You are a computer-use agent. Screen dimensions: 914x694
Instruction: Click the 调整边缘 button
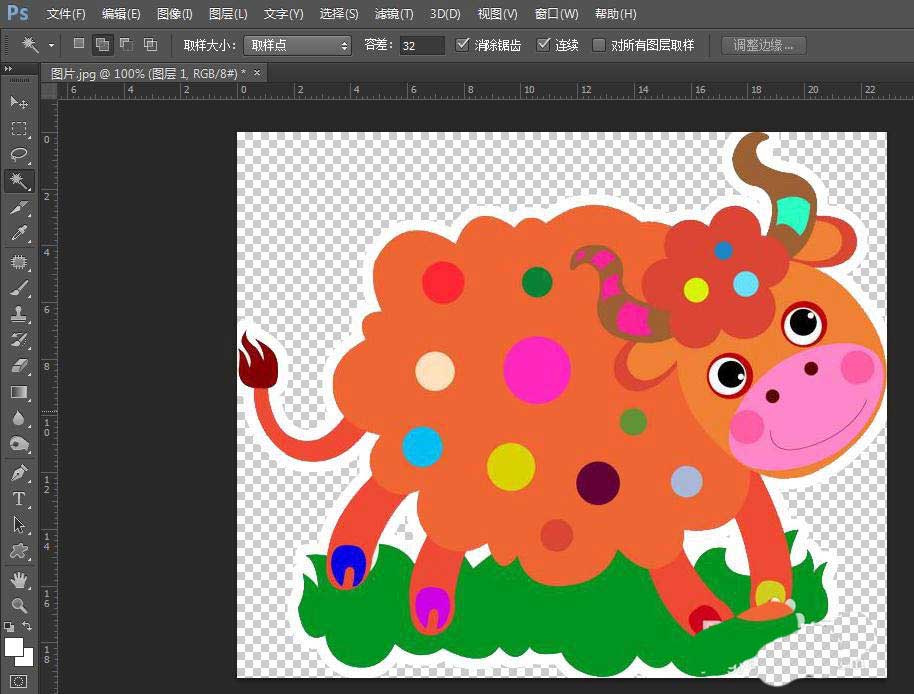[x=762, y=44]
